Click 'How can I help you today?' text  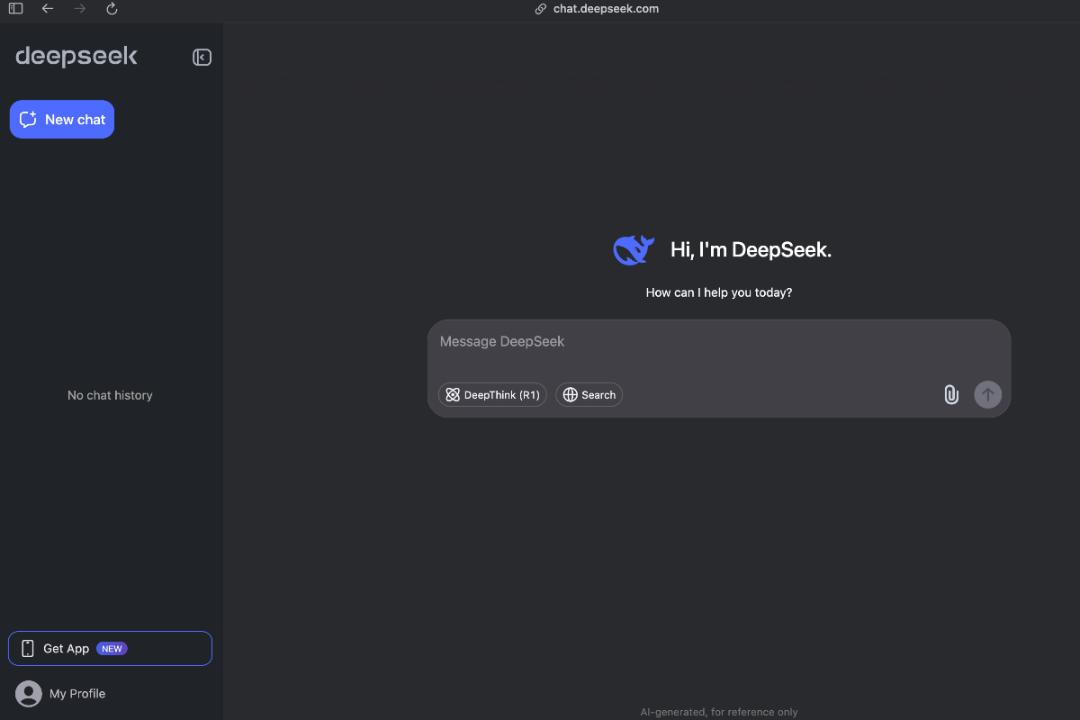tap(718, 293)
